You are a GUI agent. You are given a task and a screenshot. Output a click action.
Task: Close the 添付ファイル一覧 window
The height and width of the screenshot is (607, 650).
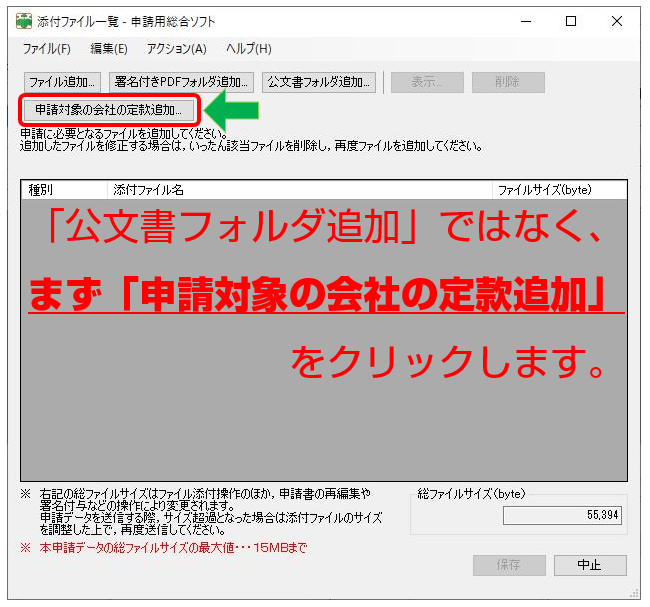pos(617,21)
